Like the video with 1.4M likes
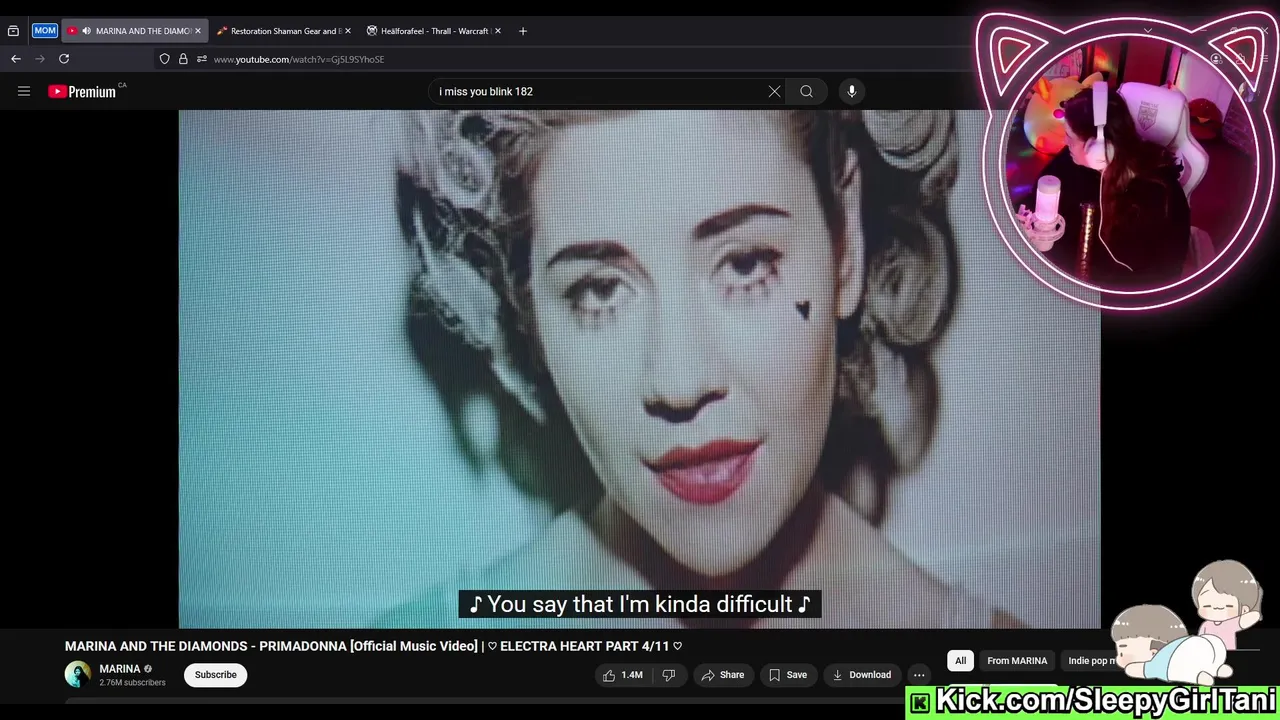 622,675
